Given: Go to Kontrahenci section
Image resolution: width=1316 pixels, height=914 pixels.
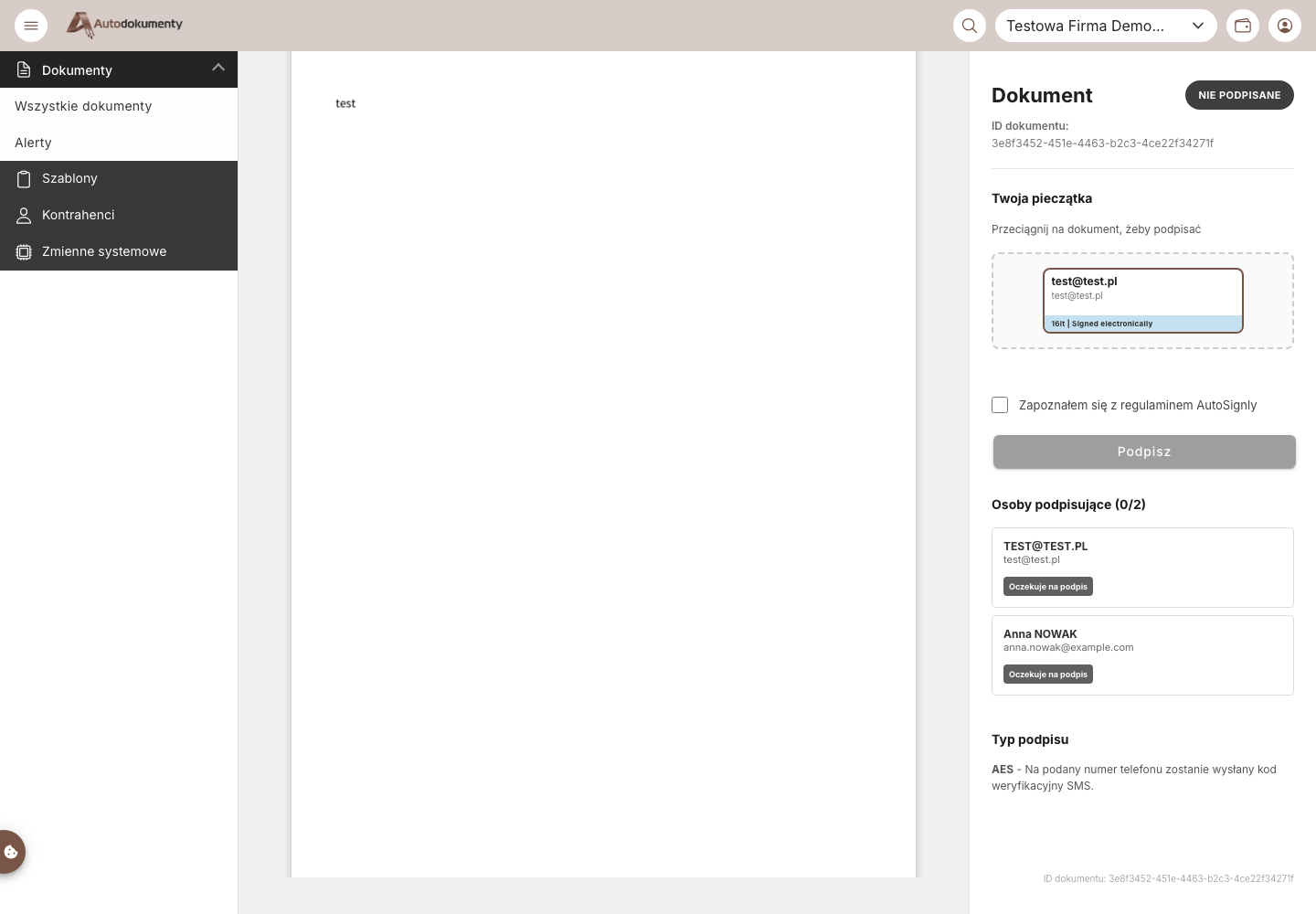Looking at the screenshot, I should click(119, 215).
